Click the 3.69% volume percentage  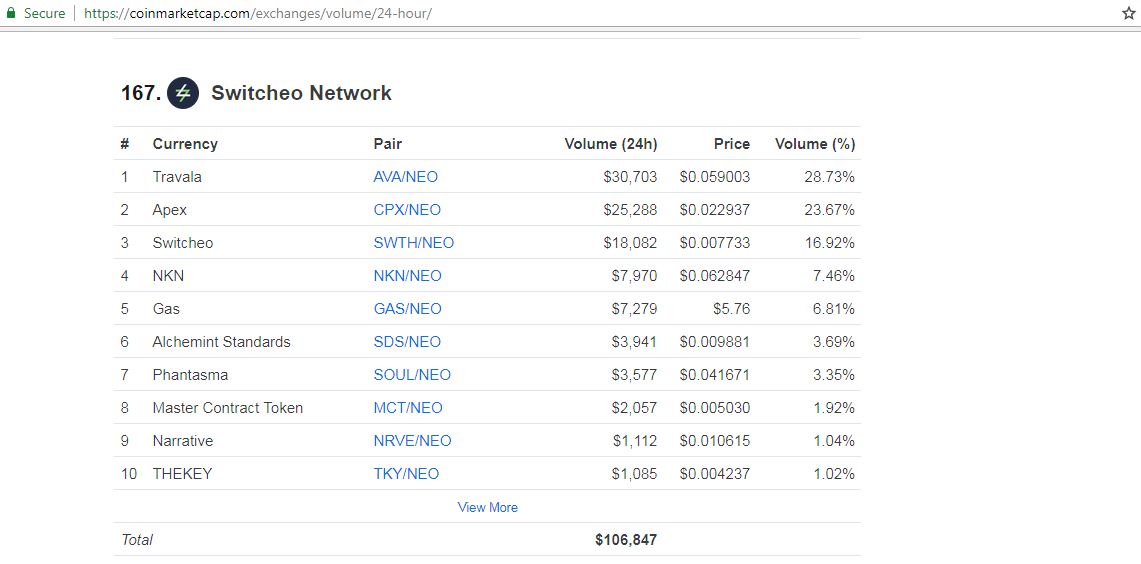click(x=834, y=341)
